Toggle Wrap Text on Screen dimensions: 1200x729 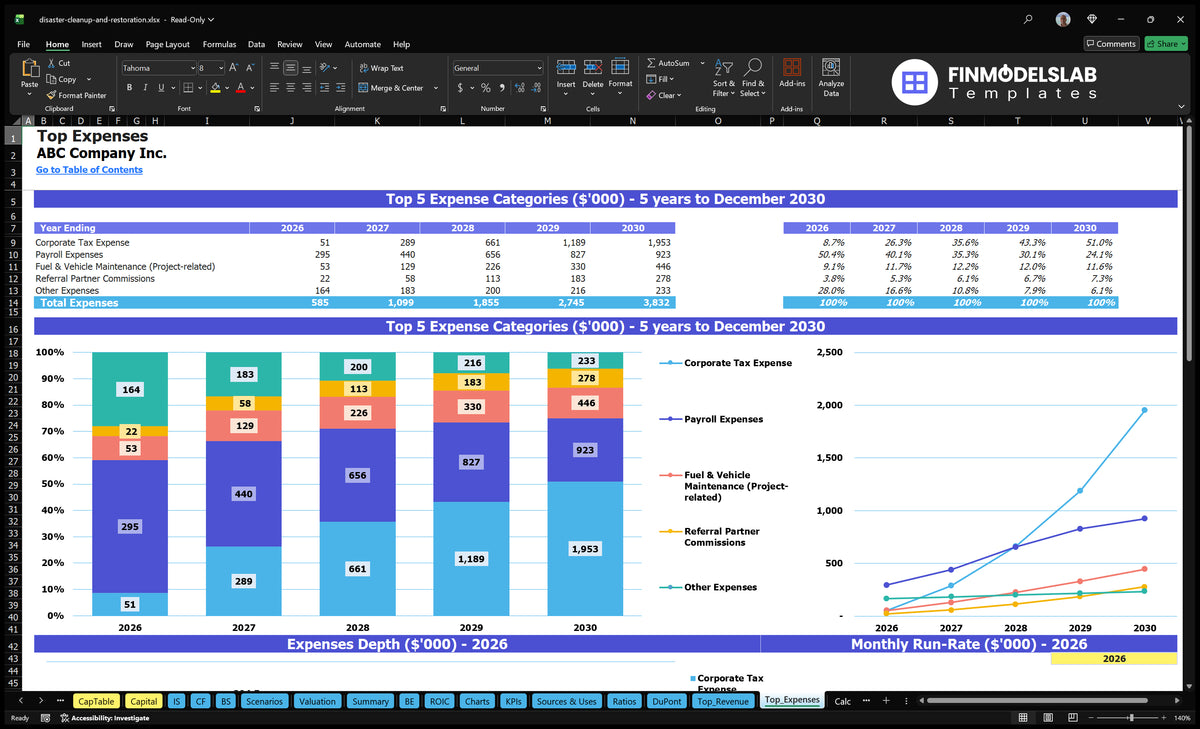pos(381,68)
